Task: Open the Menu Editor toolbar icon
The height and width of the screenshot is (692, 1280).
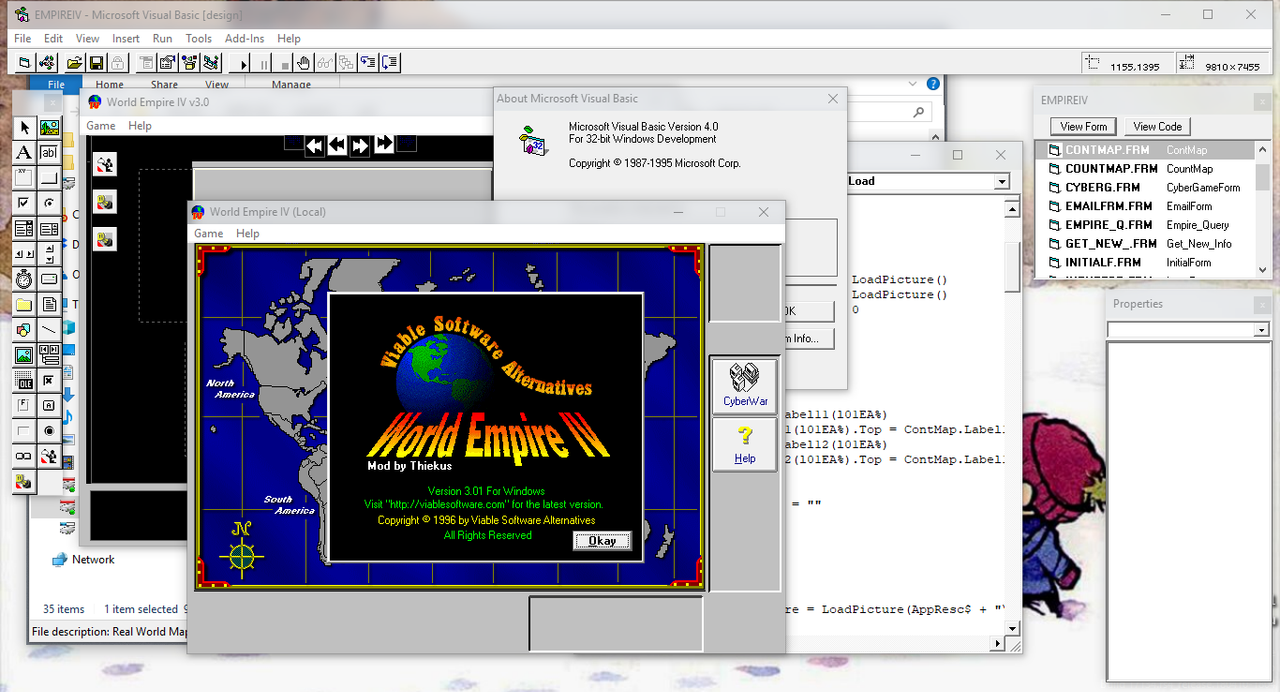Action: pos(145,63)
